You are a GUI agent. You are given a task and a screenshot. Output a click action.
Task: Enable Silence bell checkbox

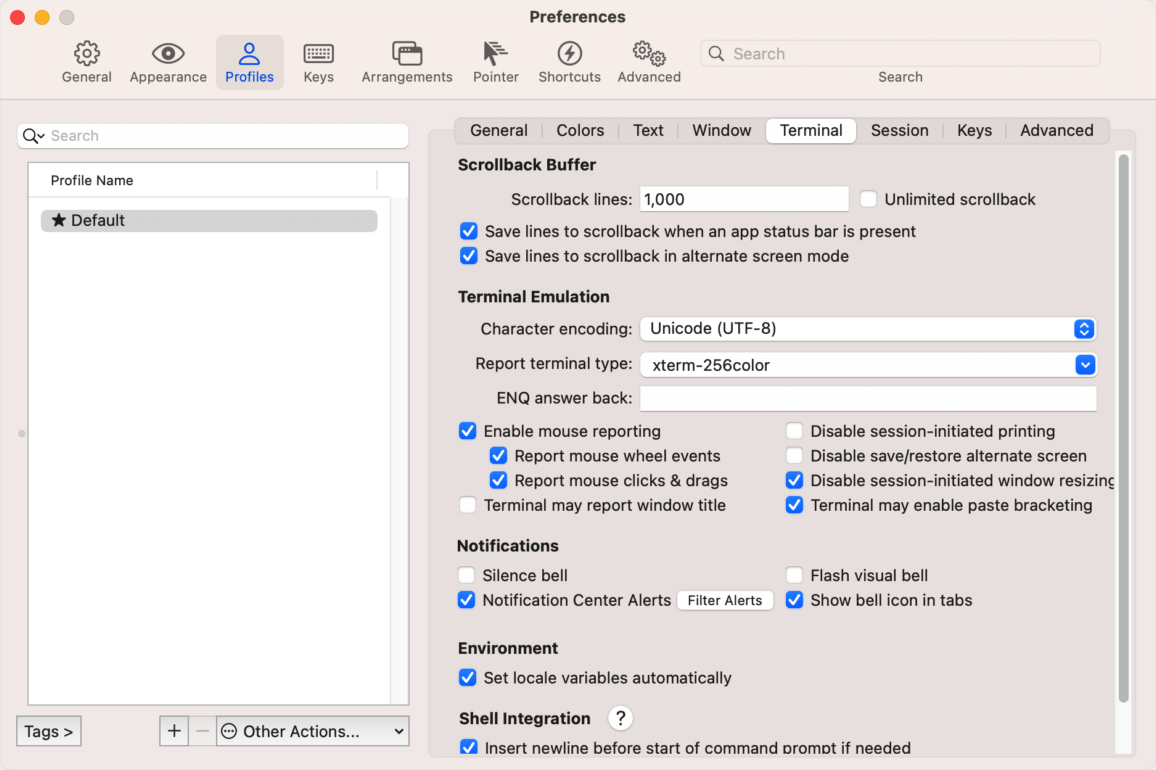466,575
